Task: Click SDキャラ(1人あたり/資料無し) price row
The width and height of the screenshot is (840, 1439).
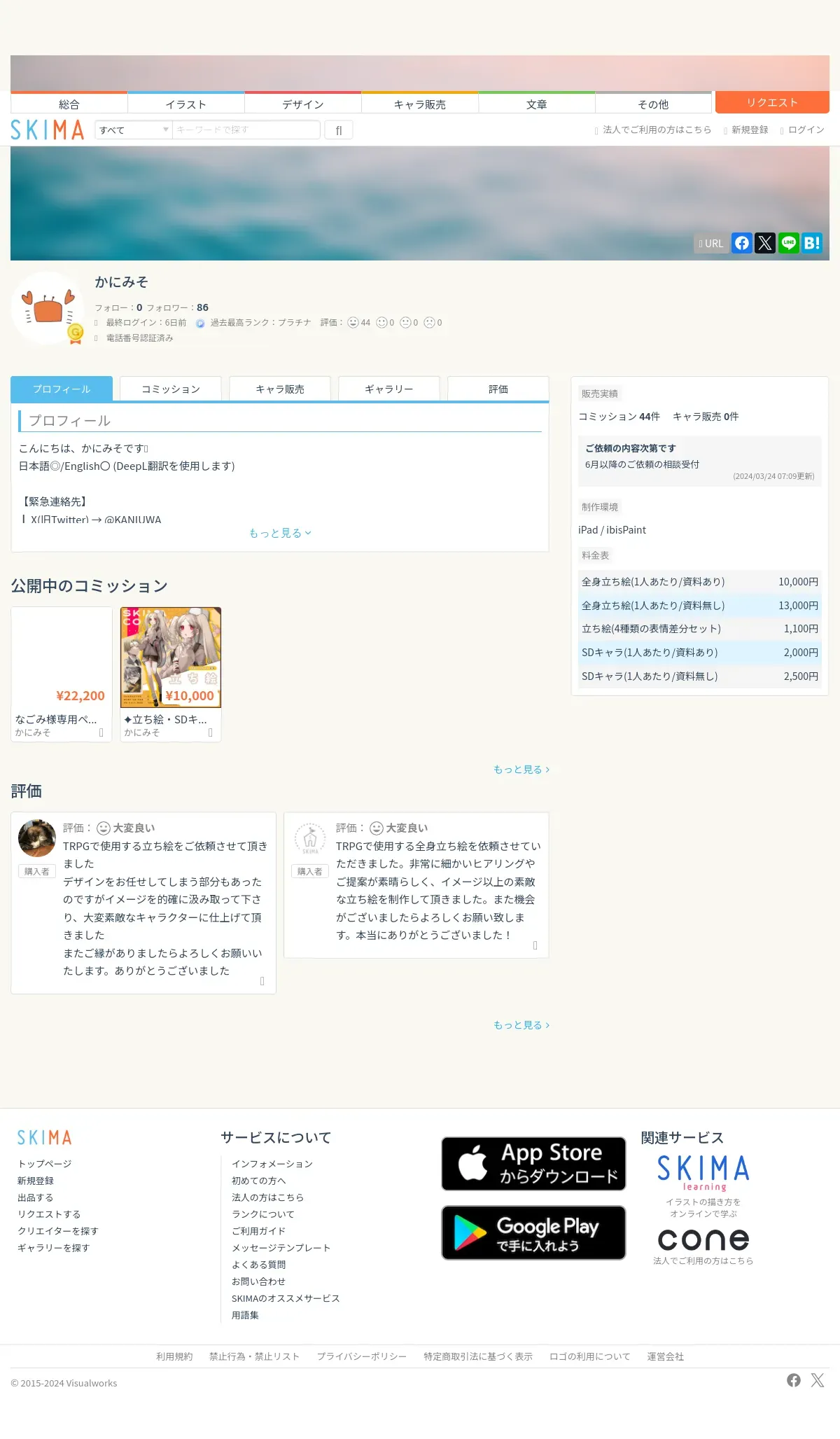Action: tap(700, 676)
